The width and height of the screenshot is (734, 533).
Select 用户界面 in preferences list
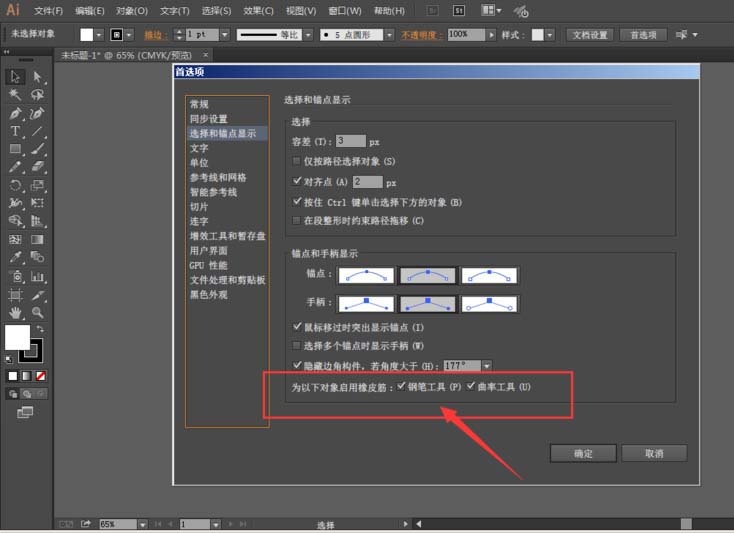(x=208, y=251)
